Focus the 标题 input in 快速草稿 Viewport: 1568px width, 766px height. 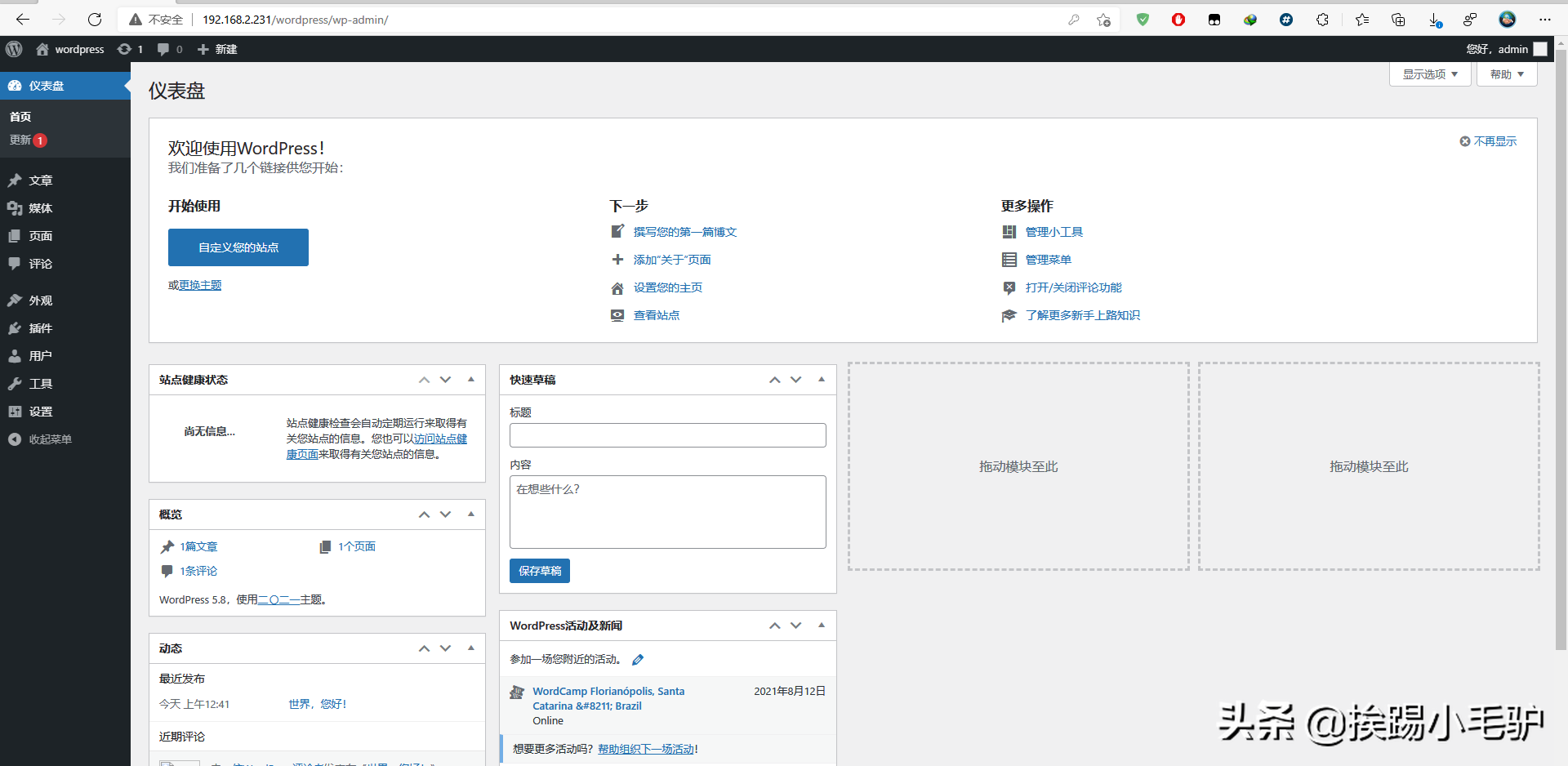[x=668, y=435]
